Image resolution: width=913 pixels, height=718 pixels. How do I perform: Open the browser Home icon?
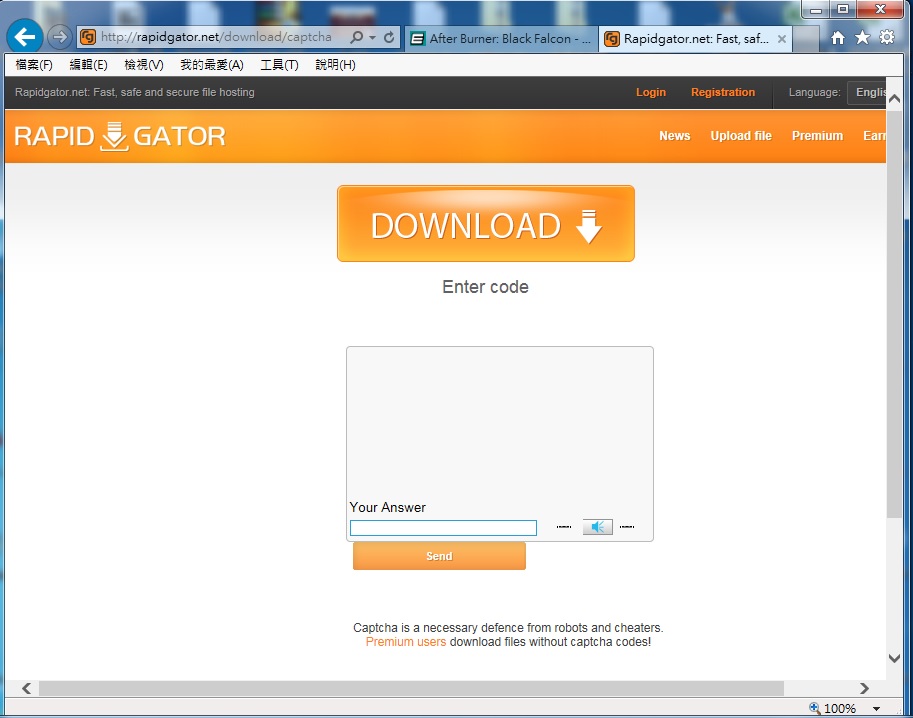coord(838,38)
